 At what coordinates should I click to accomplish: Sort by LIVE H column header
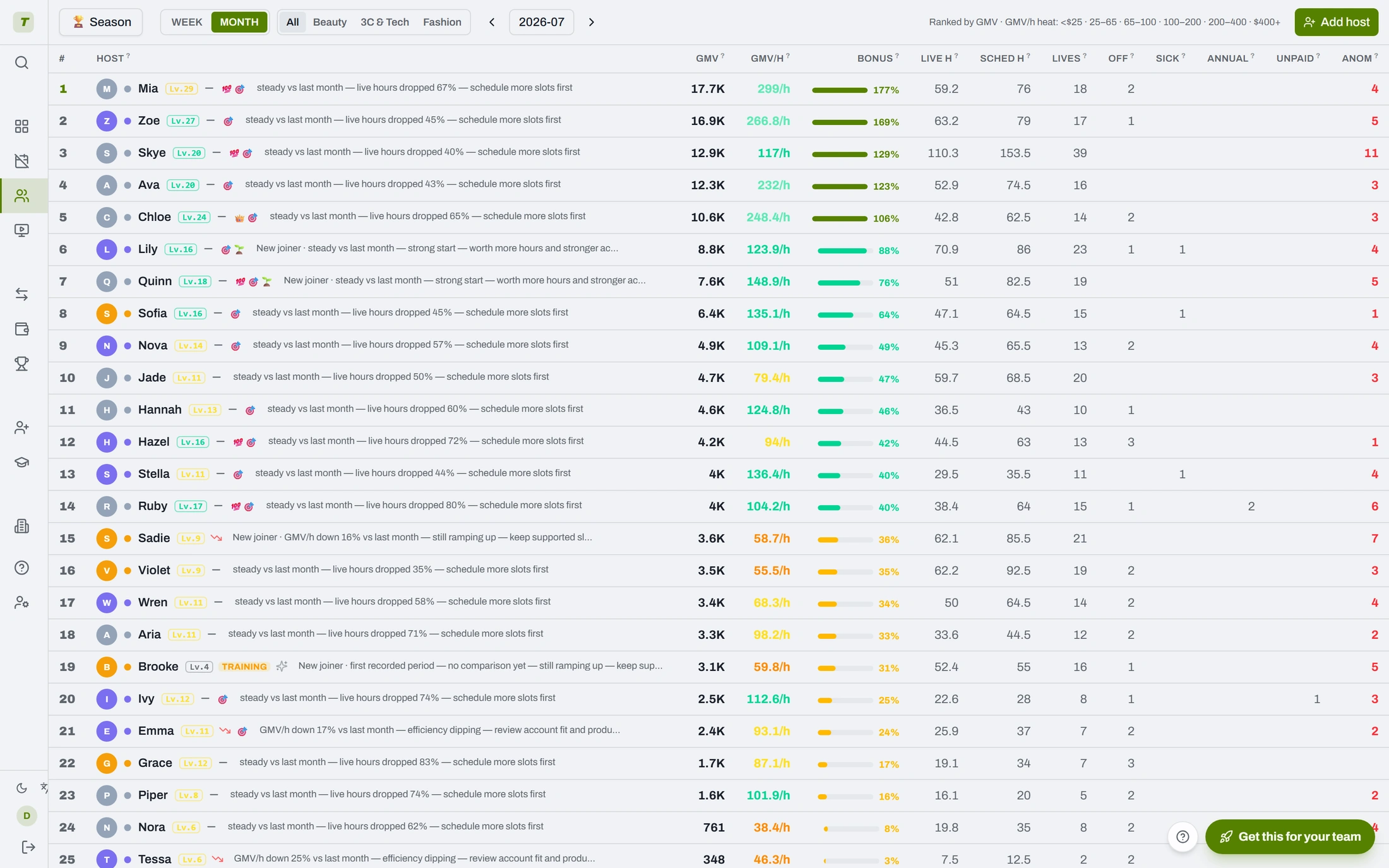click(x=939, y=58)
